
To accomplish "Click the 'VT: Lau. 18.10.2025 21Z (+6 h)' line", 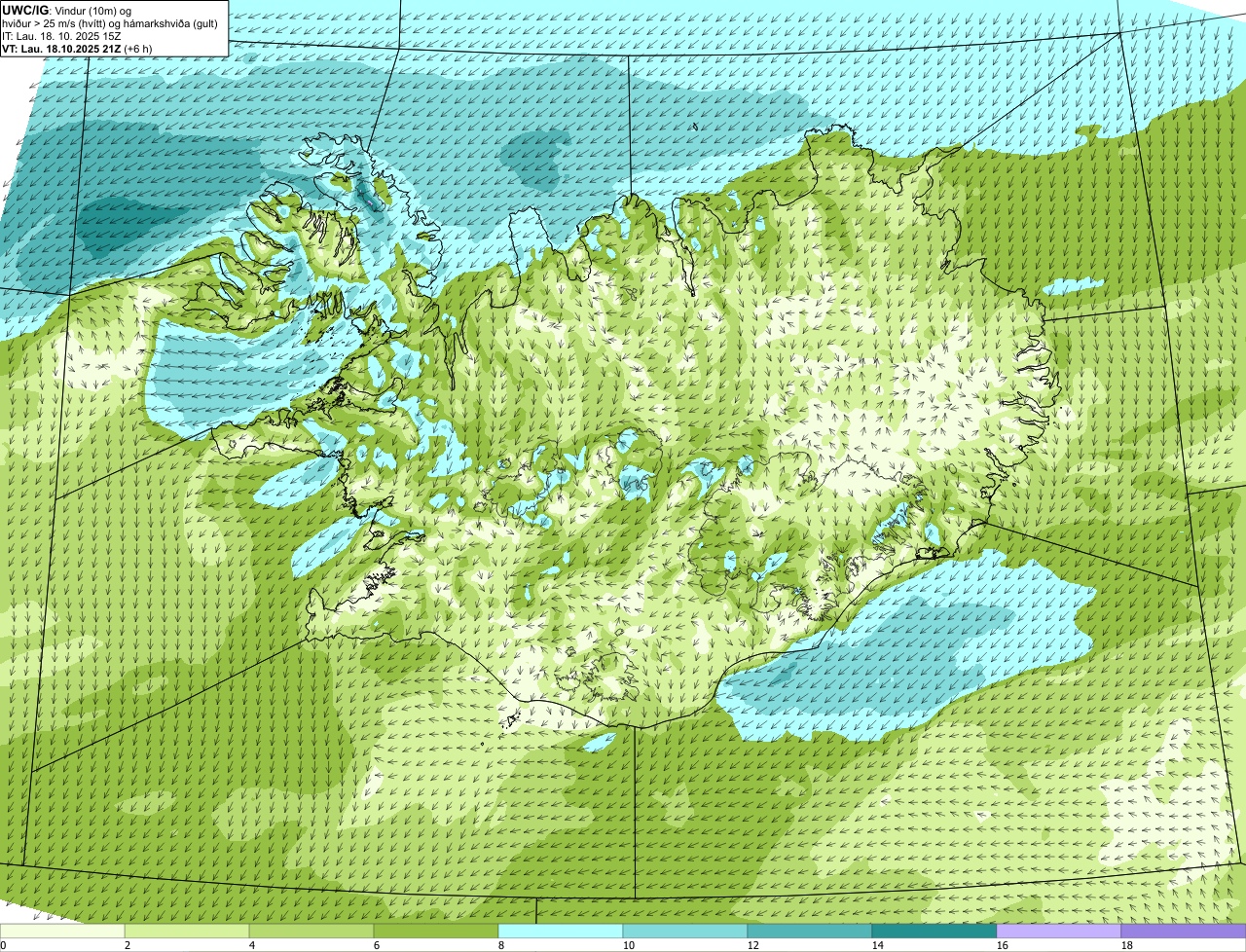I will [x=77, y=49].
